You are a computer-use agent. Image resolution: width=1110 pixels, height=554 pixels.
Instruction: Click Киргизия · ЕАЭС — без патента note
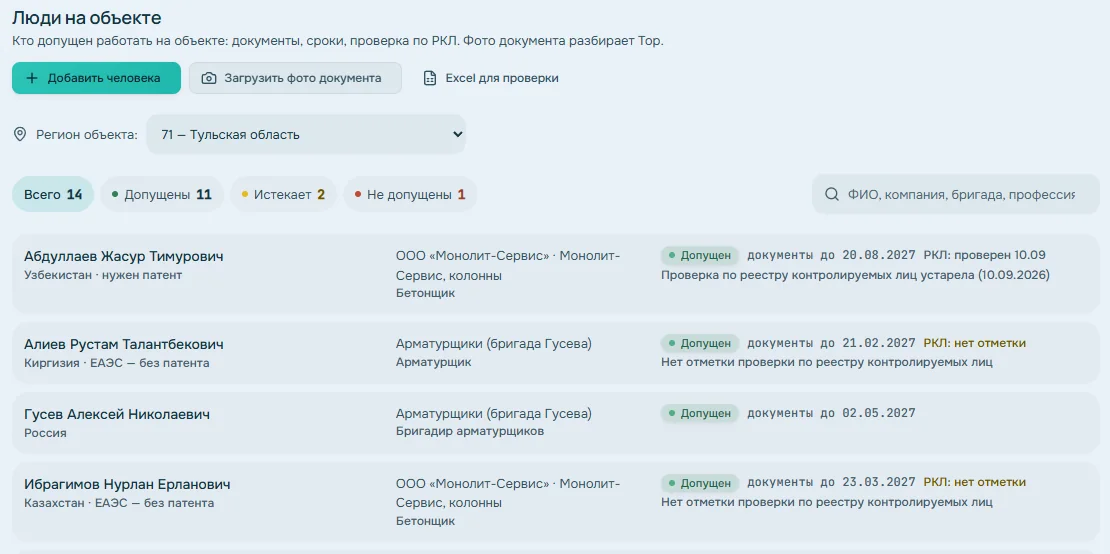tap(117, 363)
